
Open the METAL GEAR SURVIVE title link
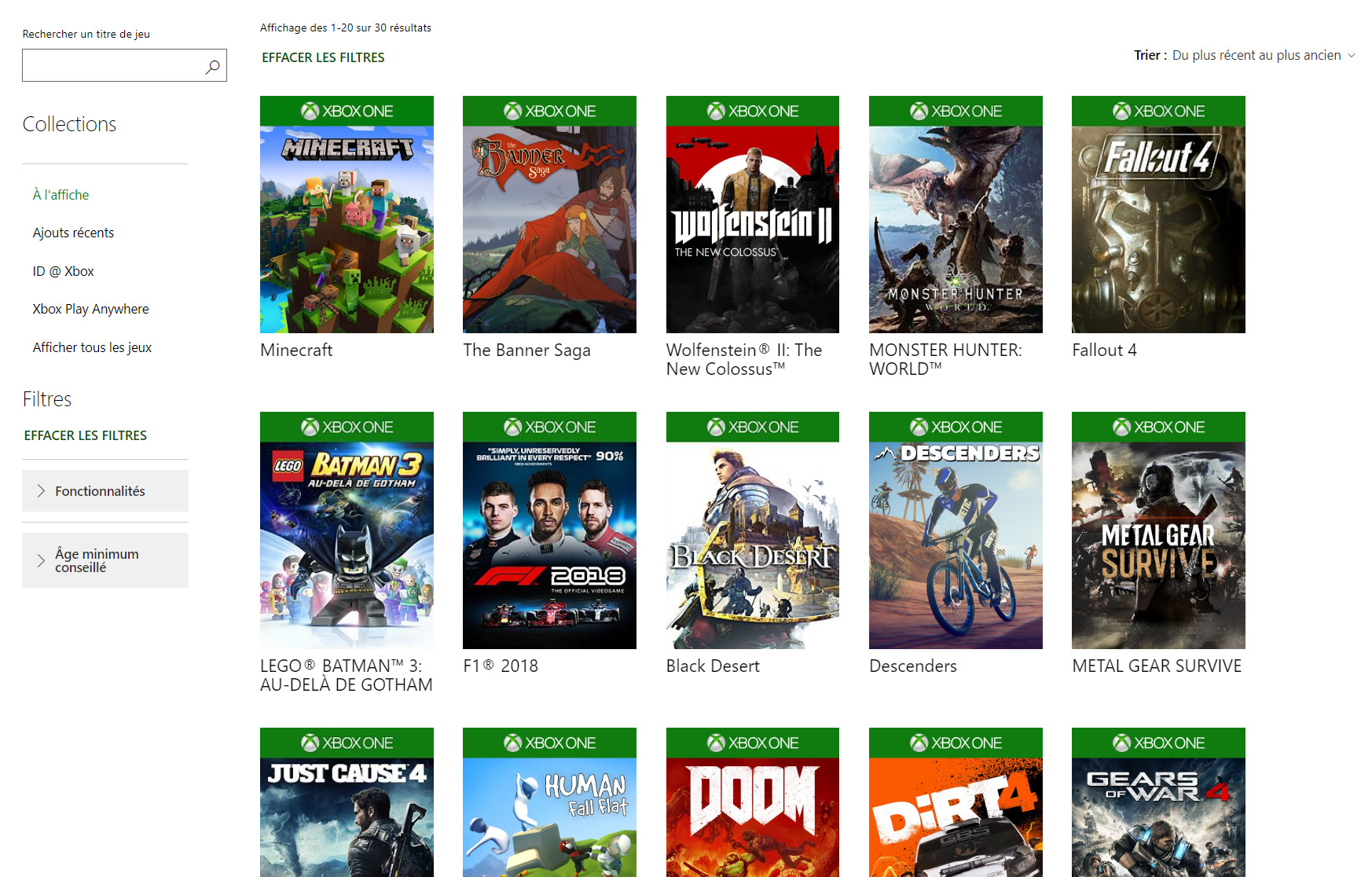pos(1157,666)
